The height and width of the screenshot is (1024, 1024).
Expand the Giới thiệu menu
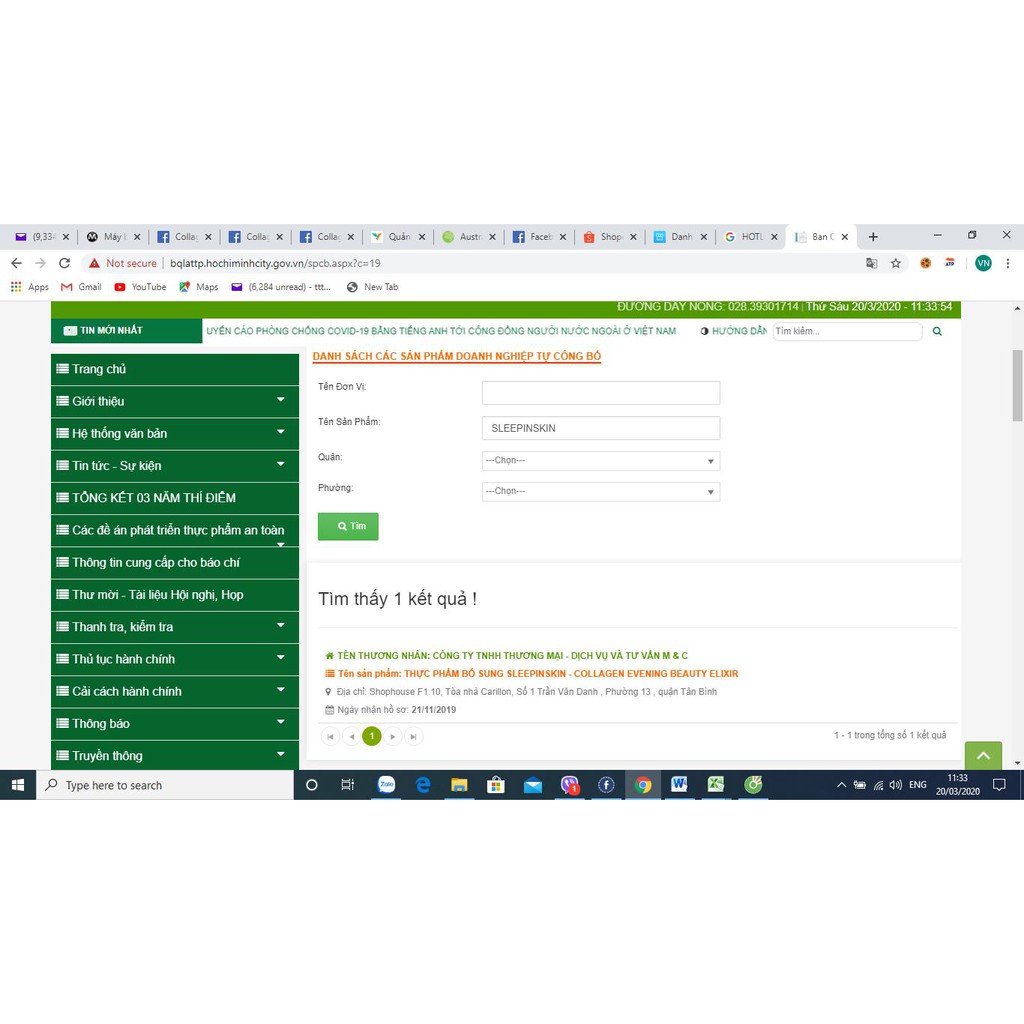click(x=281, y=400)
